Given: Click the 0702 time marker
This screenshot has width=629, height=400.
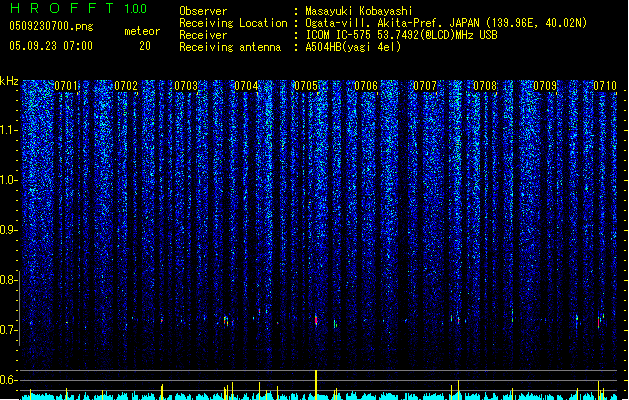Looking at the screenshot, I should [x=126, y=86].
